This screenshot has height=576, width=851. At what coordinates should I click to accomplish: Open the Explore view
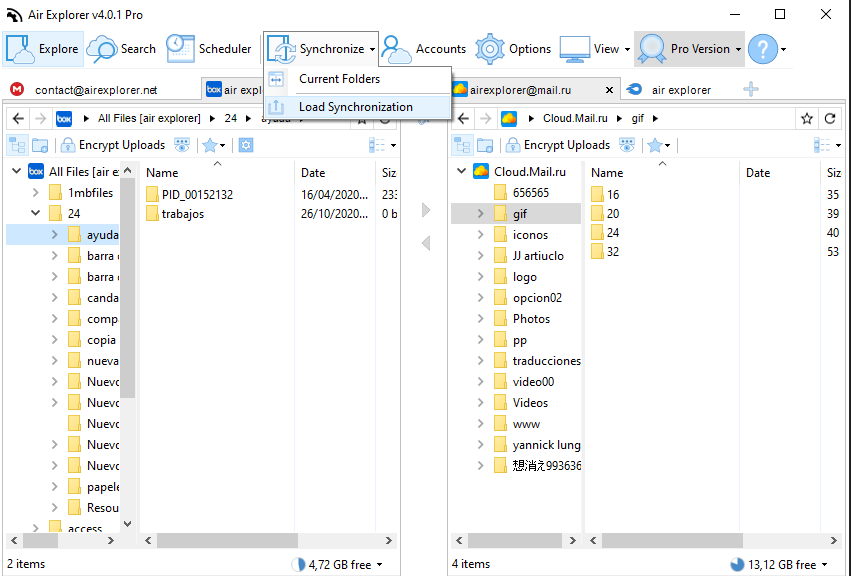[43, 49]
